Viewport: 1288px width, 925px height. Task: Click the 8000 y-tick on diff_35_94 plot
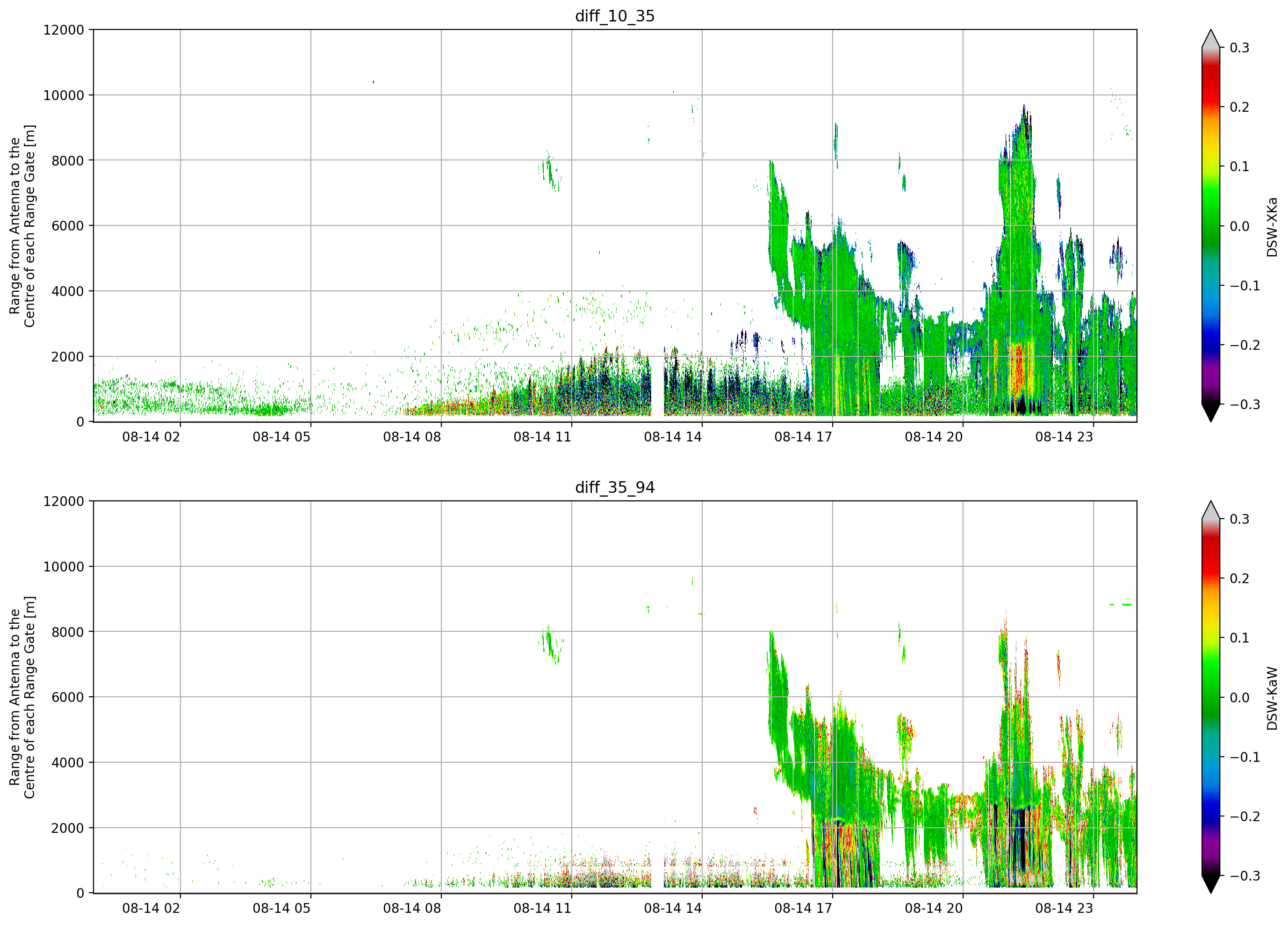68,632
